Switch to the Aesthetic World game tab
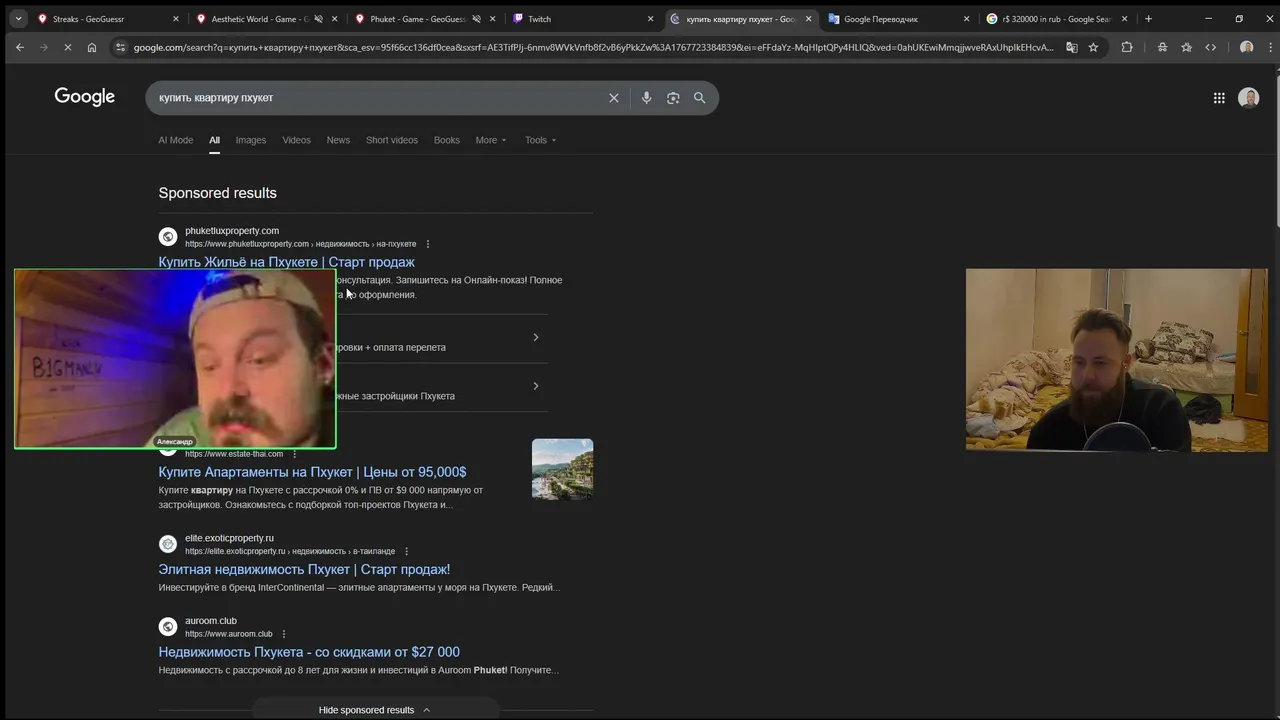 point(265,19)
